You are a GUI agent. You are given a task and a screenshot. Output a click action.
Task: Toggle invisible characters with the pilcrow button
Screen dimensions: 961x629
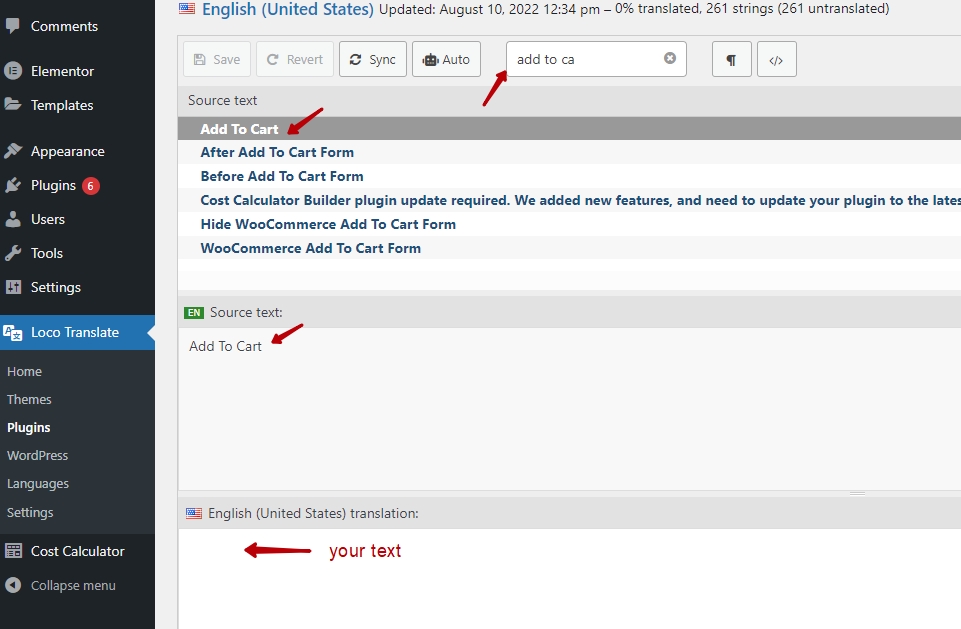[x=731, y=59]
